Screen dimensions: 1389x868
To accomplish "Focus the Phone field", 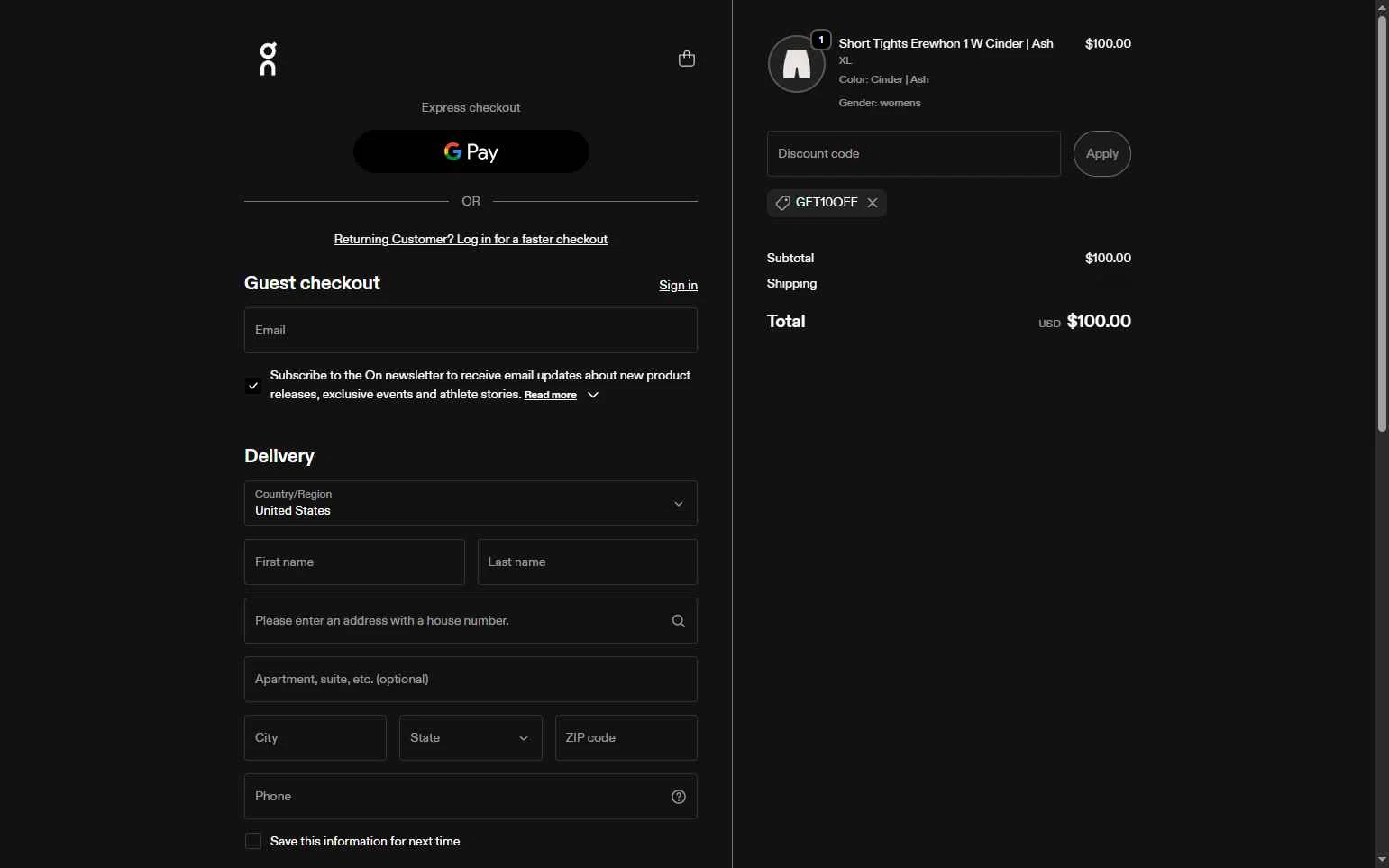I will click(471, 796).
